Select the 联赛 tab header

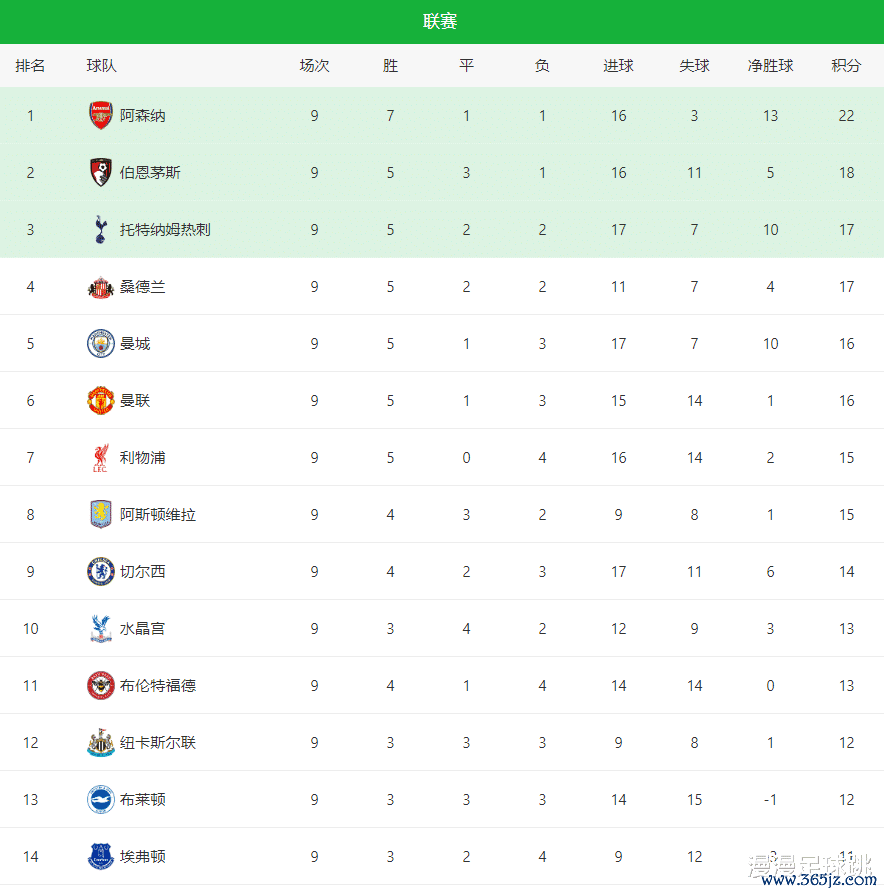(x=440, y=22)
